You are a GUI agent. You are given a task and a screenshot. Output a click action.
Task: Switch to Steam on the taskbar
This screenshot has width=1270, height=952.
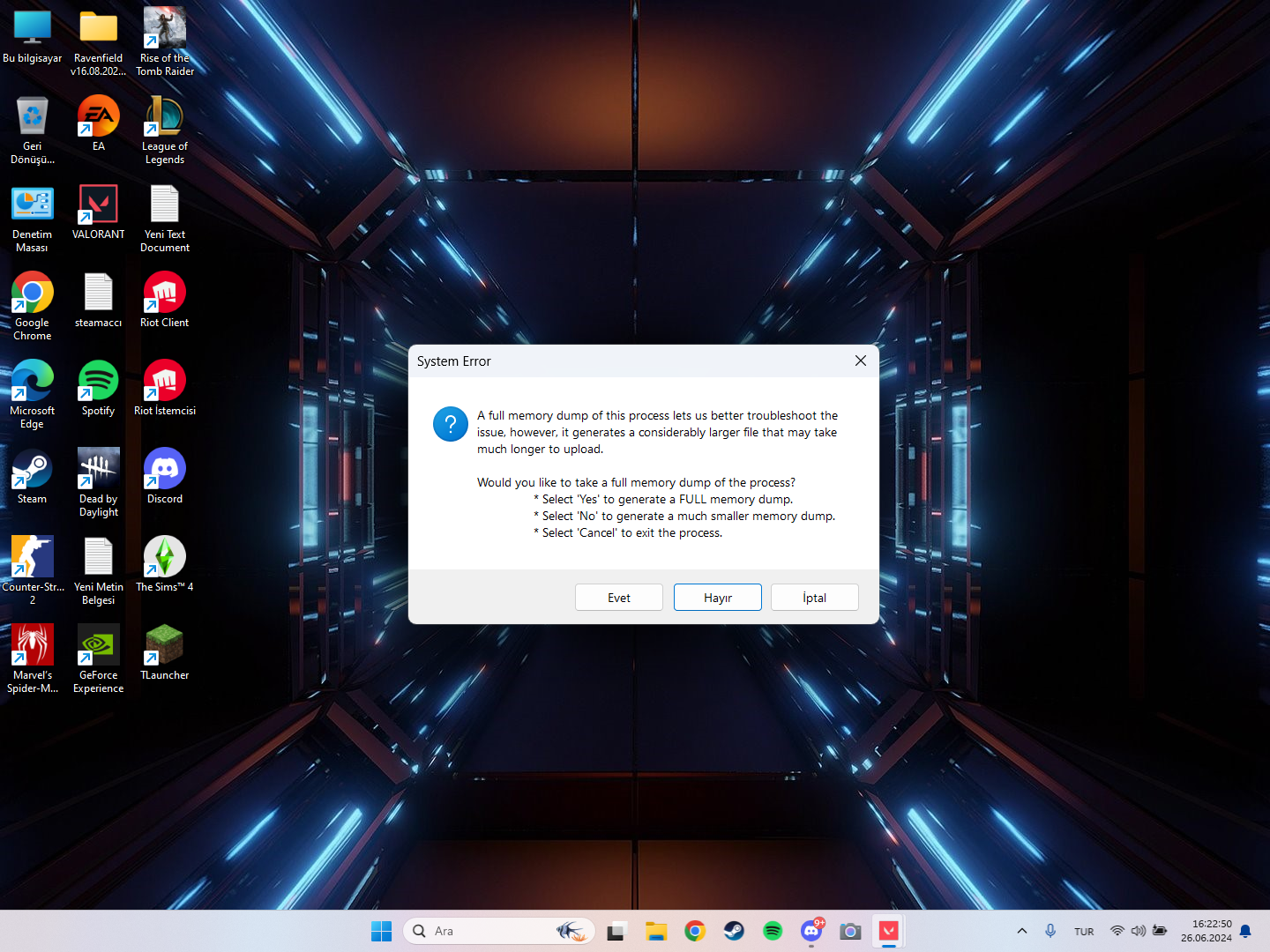734,931
